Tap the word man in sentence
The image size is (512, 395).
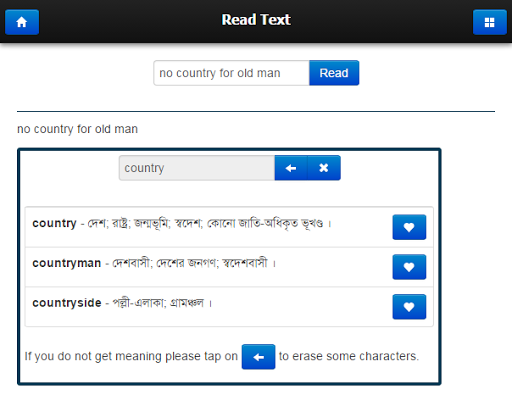126,129
